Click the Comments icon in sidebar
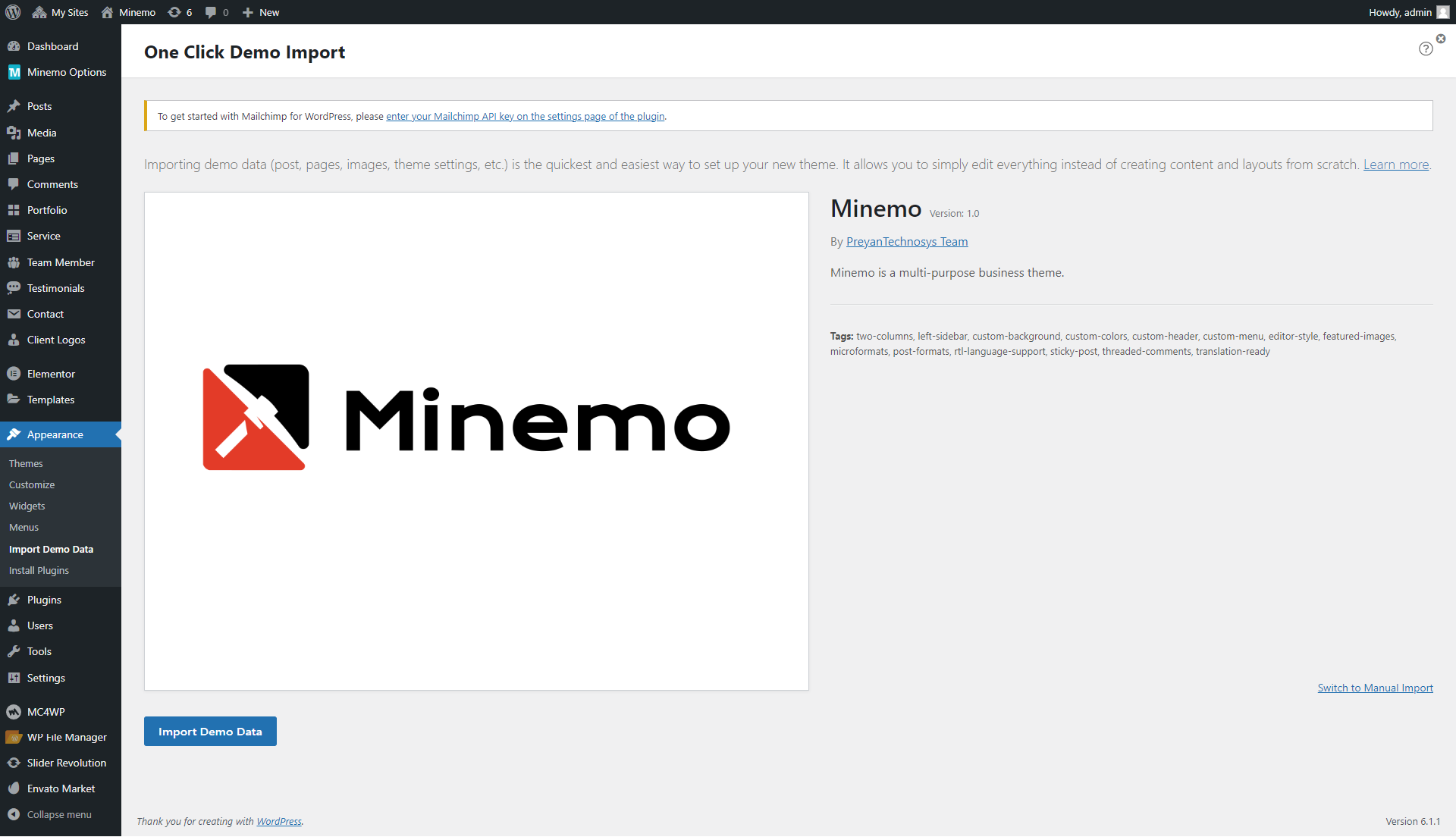Viewport: 1456px width, 837px height. 14,184
